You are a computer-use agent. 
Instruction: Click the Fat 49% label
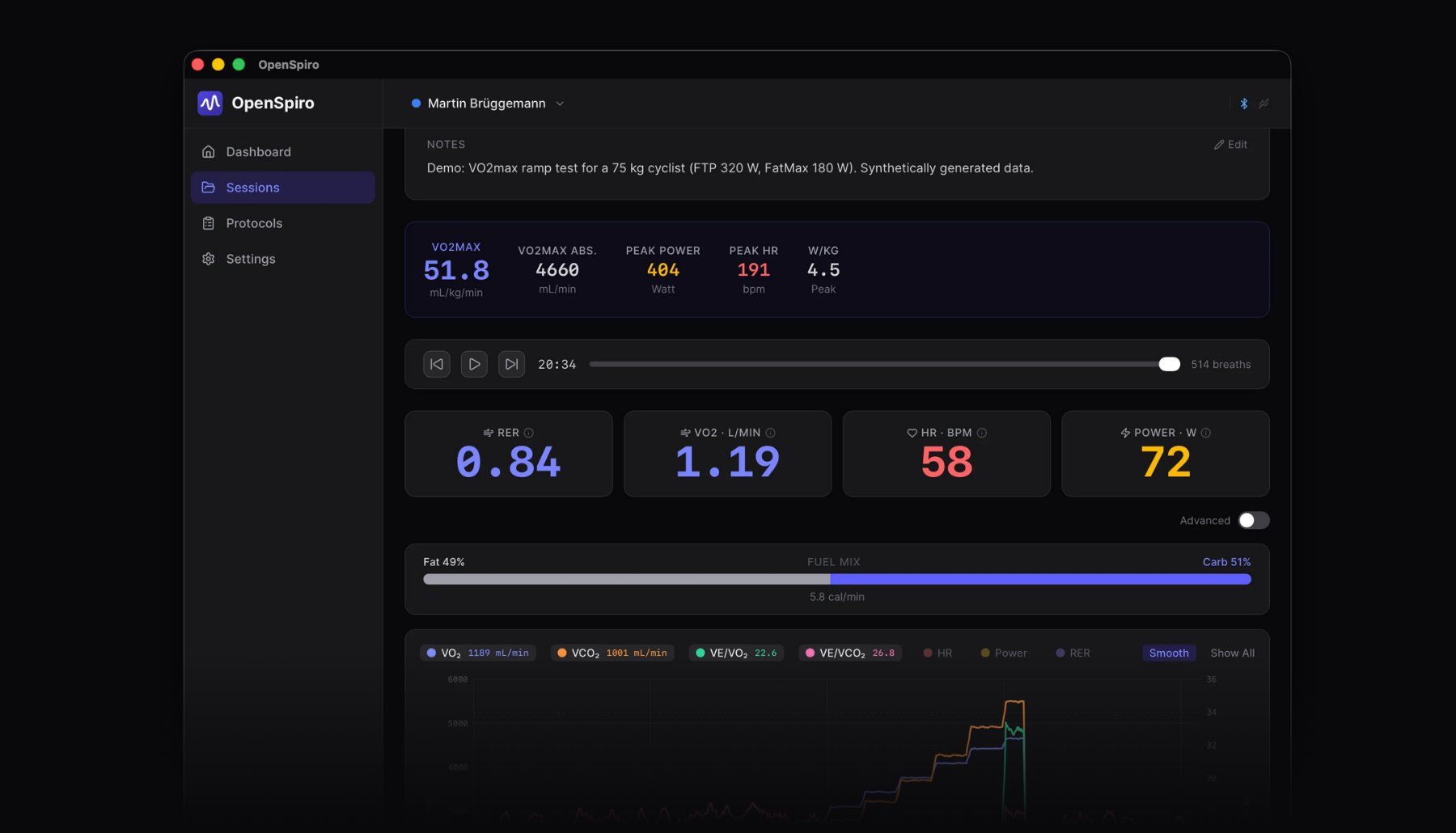coord(444,562)
